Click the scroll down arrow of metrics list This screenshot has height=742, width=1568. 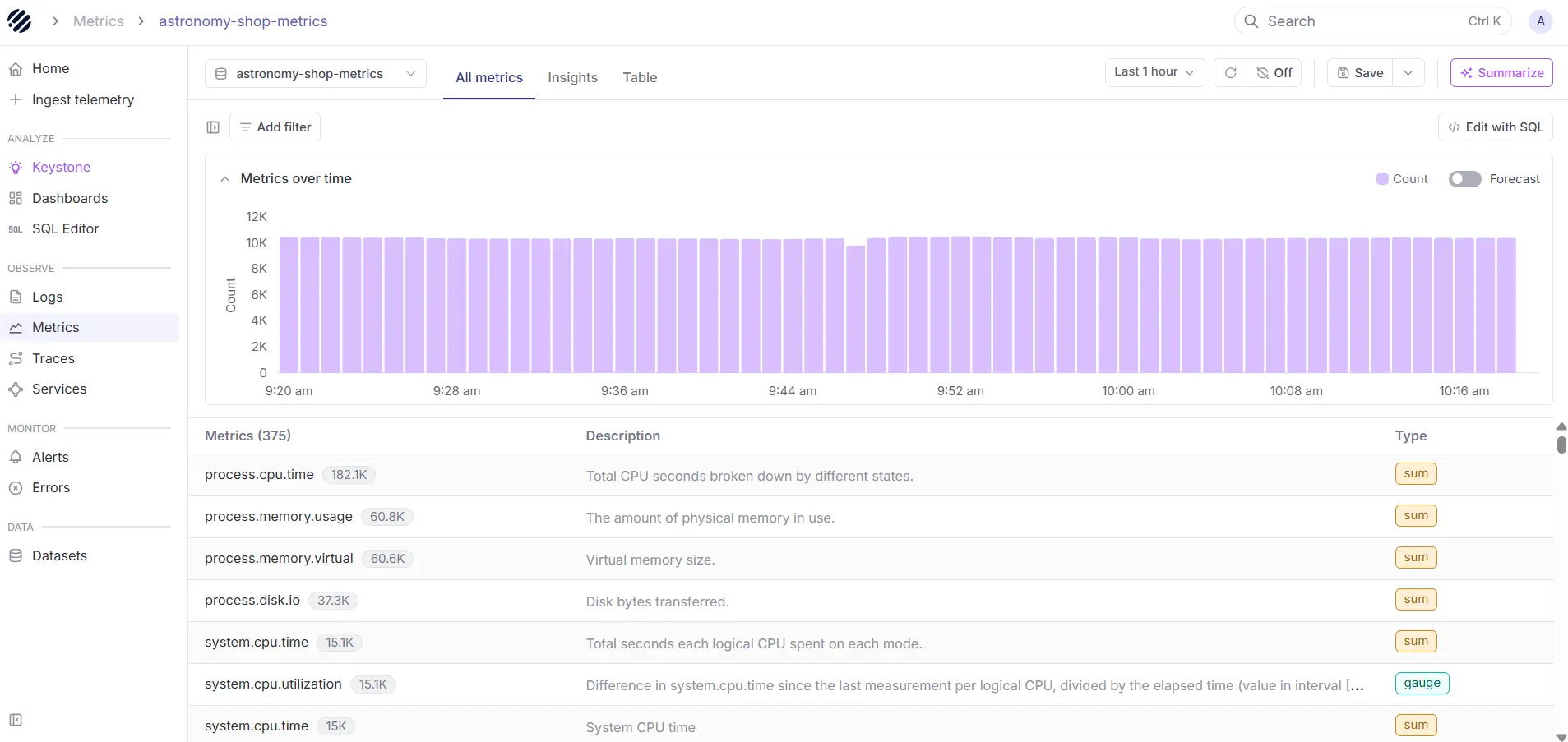(1561, 737)
